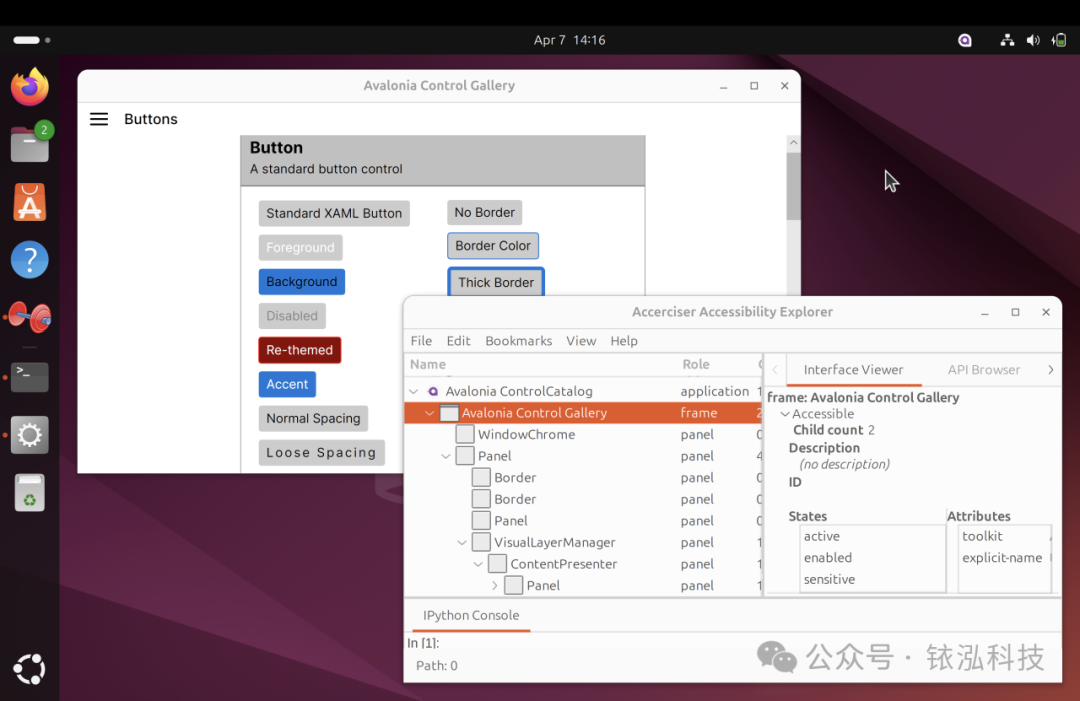Image resolution: width=1080 pixels, height=701 pixels.
Task: Open the Trash in the dock
Action: (x=30, y=492)
